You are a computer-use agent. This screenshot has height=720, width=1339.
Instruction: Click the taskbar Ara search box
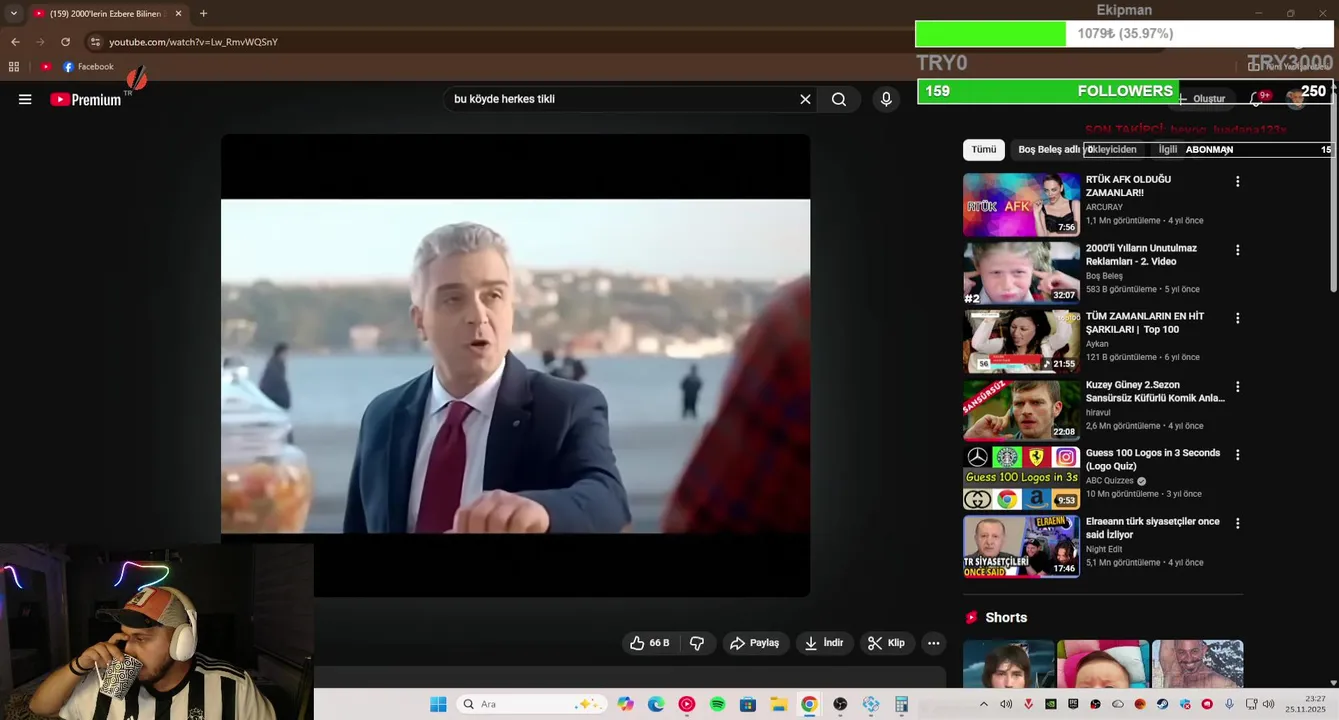click(x=533, y=704)
